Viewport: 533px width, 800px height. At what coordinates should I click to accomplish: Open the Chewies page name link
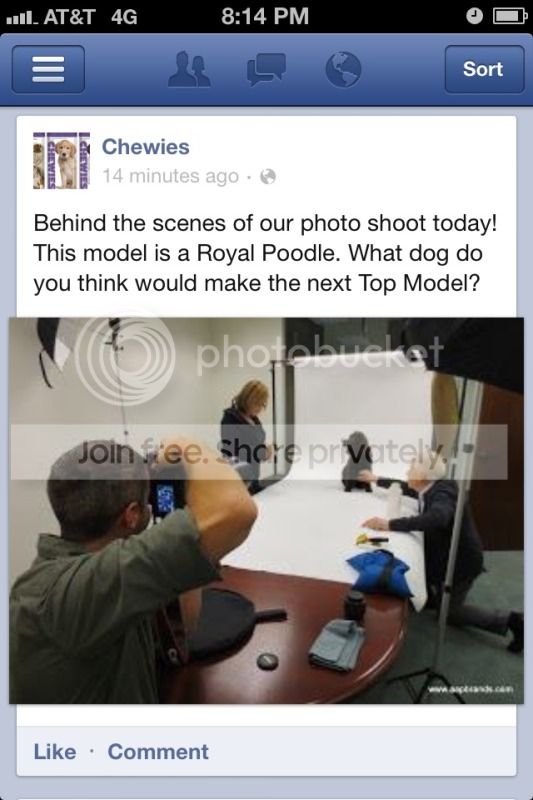pyautogui.click(x=145, y=147)
